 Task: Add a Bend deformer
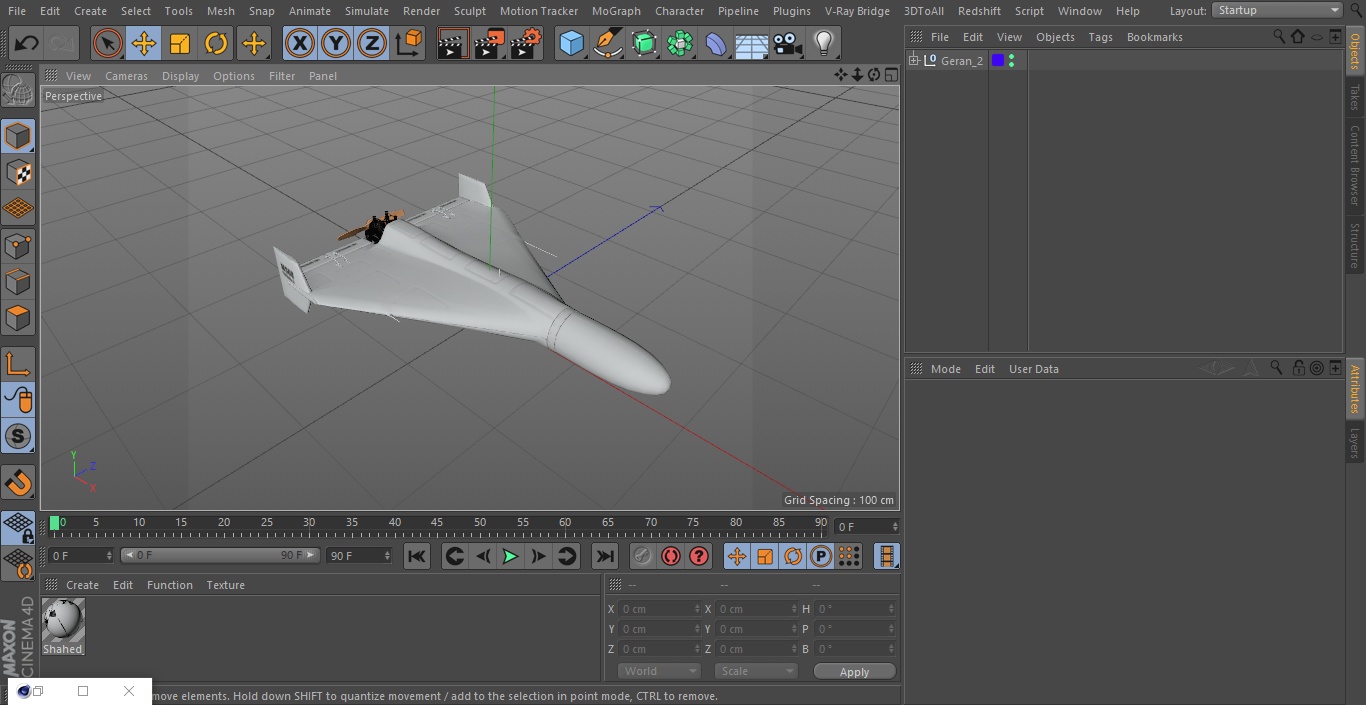click(716, 43)
